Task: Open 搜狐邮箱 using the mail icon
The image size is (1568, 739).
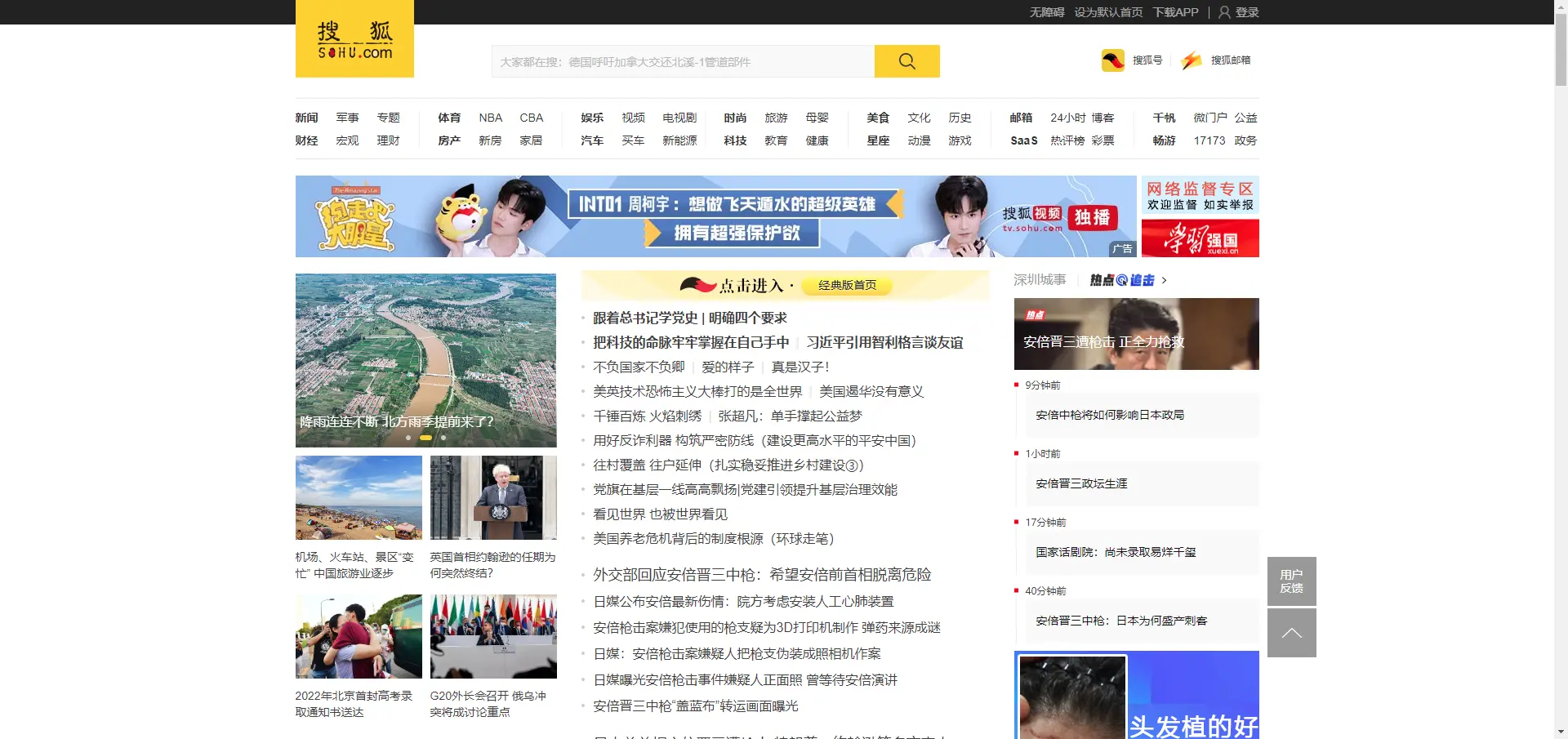Action: point(1191,60)
